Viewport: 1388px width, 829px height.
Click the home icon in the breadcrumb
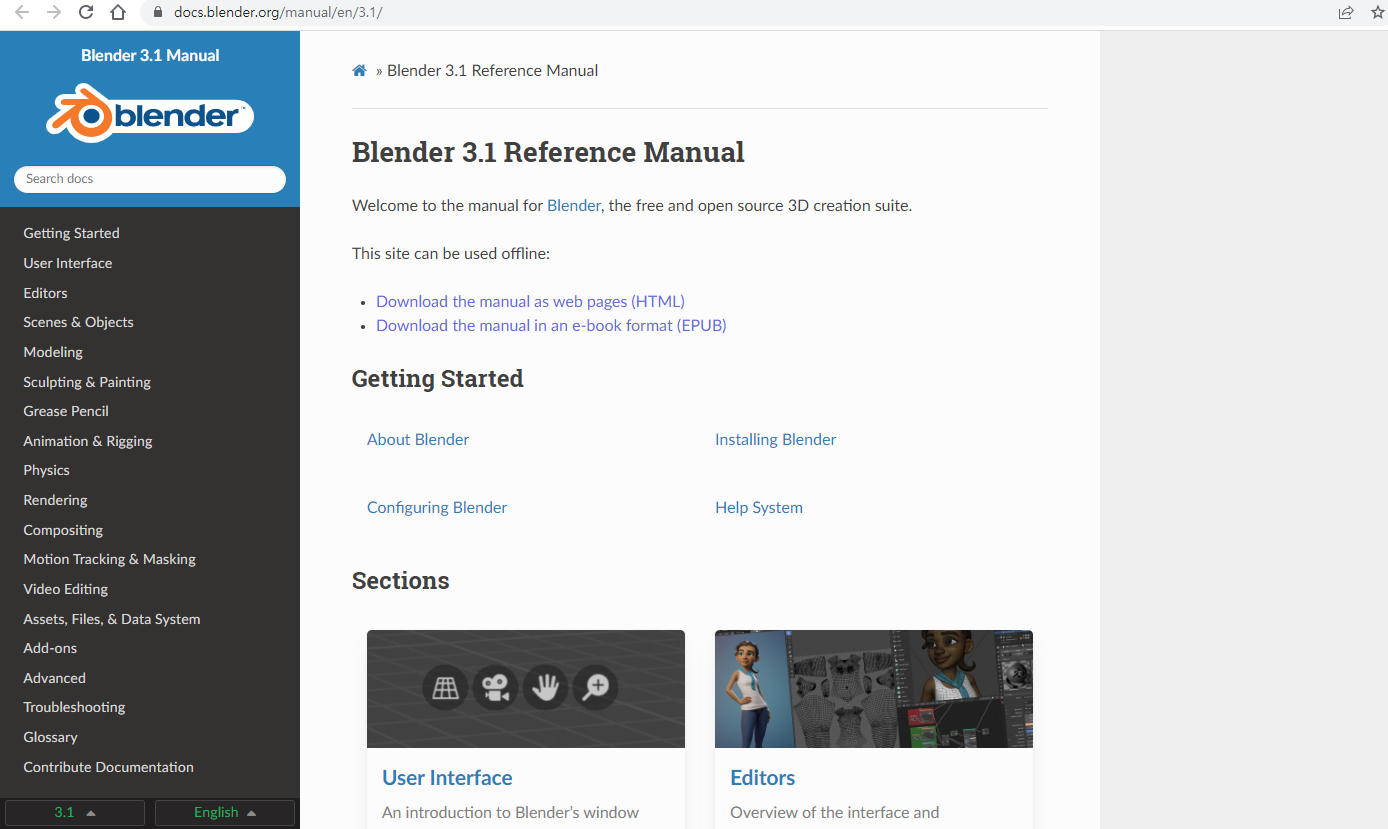click(359, 71)
